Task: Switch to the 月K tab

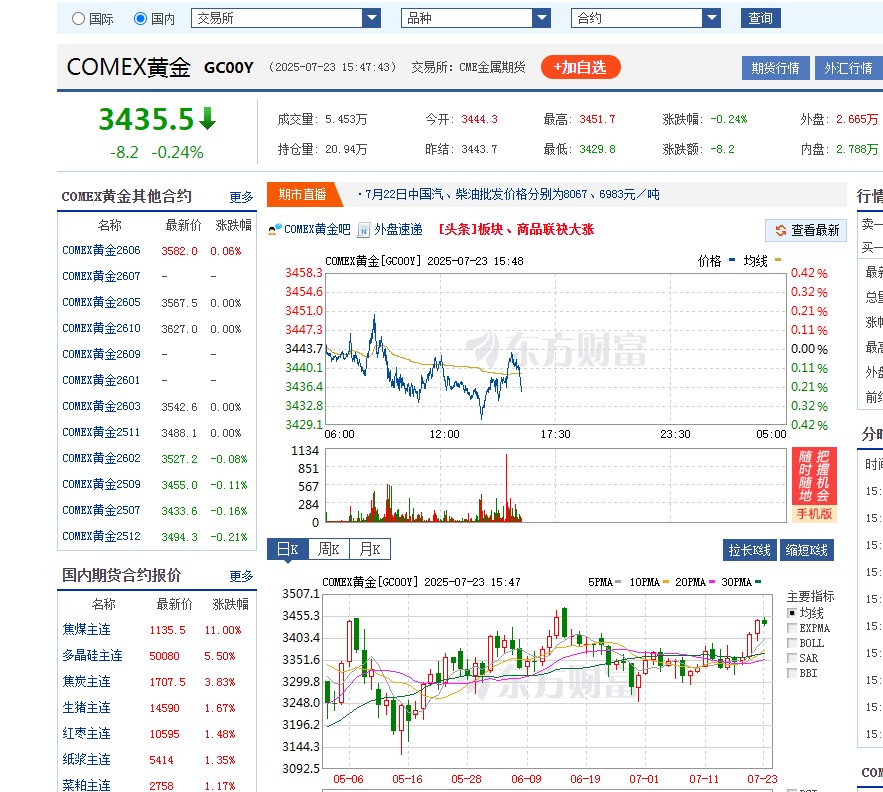Action: tap(370, 549)
